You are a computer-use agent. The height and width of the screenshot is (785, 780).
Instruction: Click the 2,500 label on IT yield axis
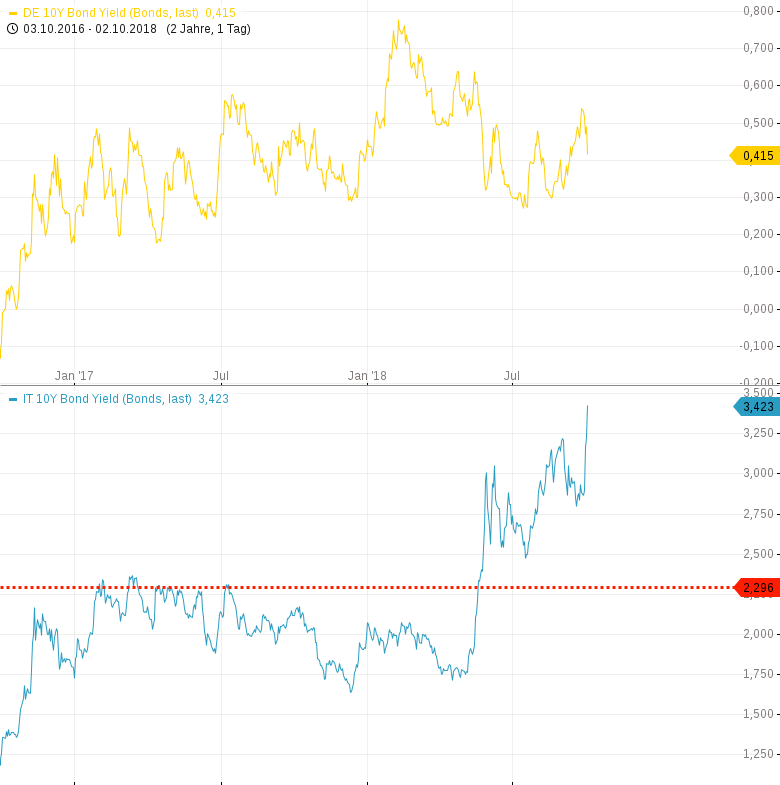758,554
